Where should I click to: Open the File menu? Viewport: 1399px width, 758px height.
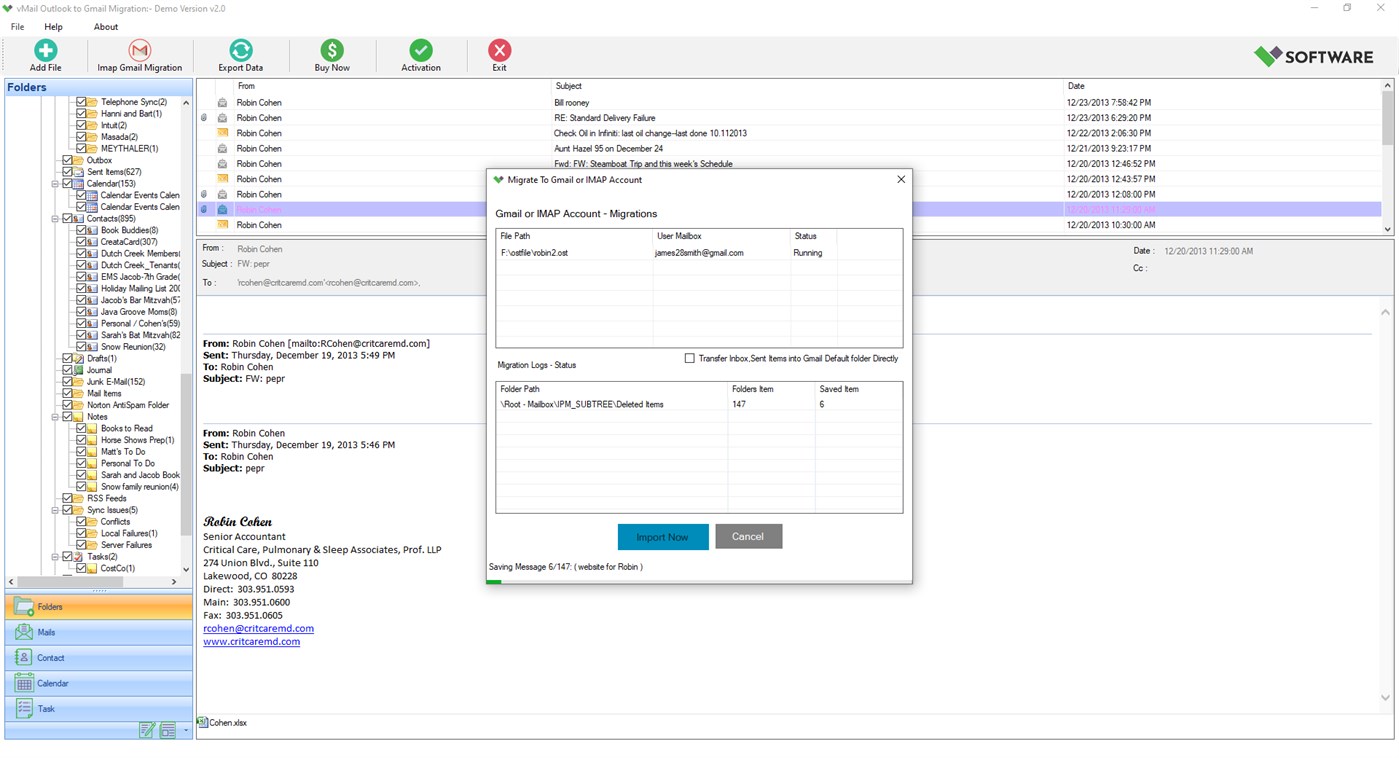click(x=16, y=26)
